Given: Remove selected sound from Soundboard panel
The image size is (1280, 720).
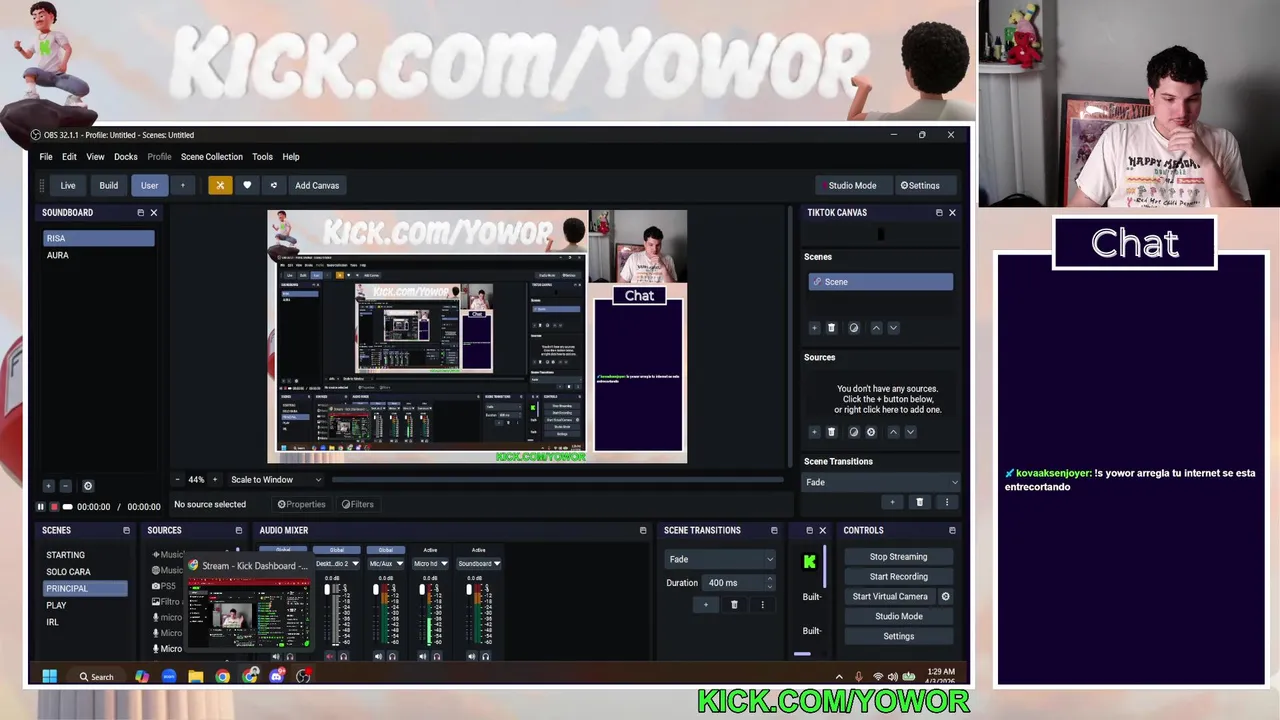Looking at the screenshot, I should point(66,486).
